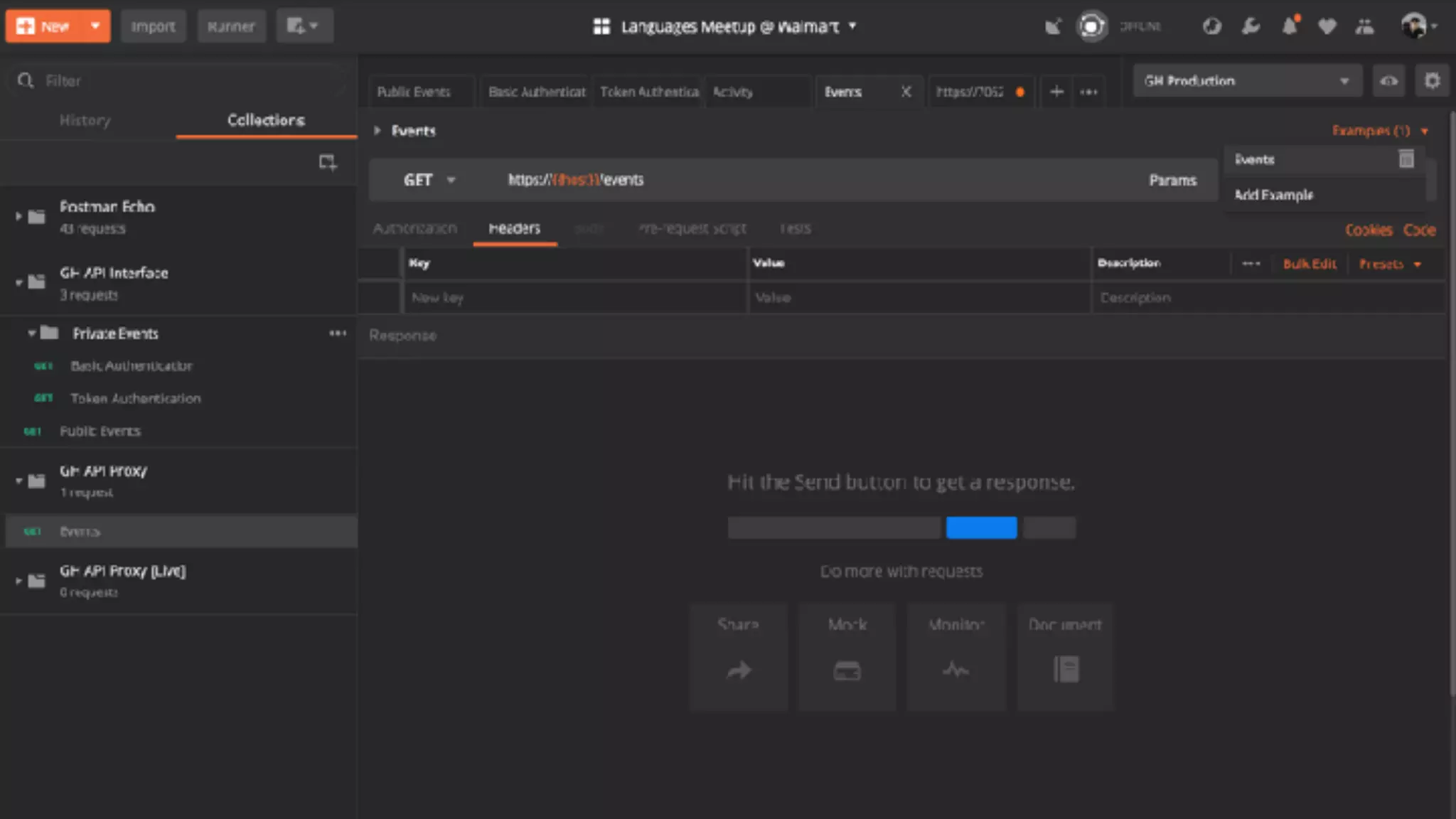Click the Params button
The height and width of the screenshot is (819, 1456).
coord(1172,181)
